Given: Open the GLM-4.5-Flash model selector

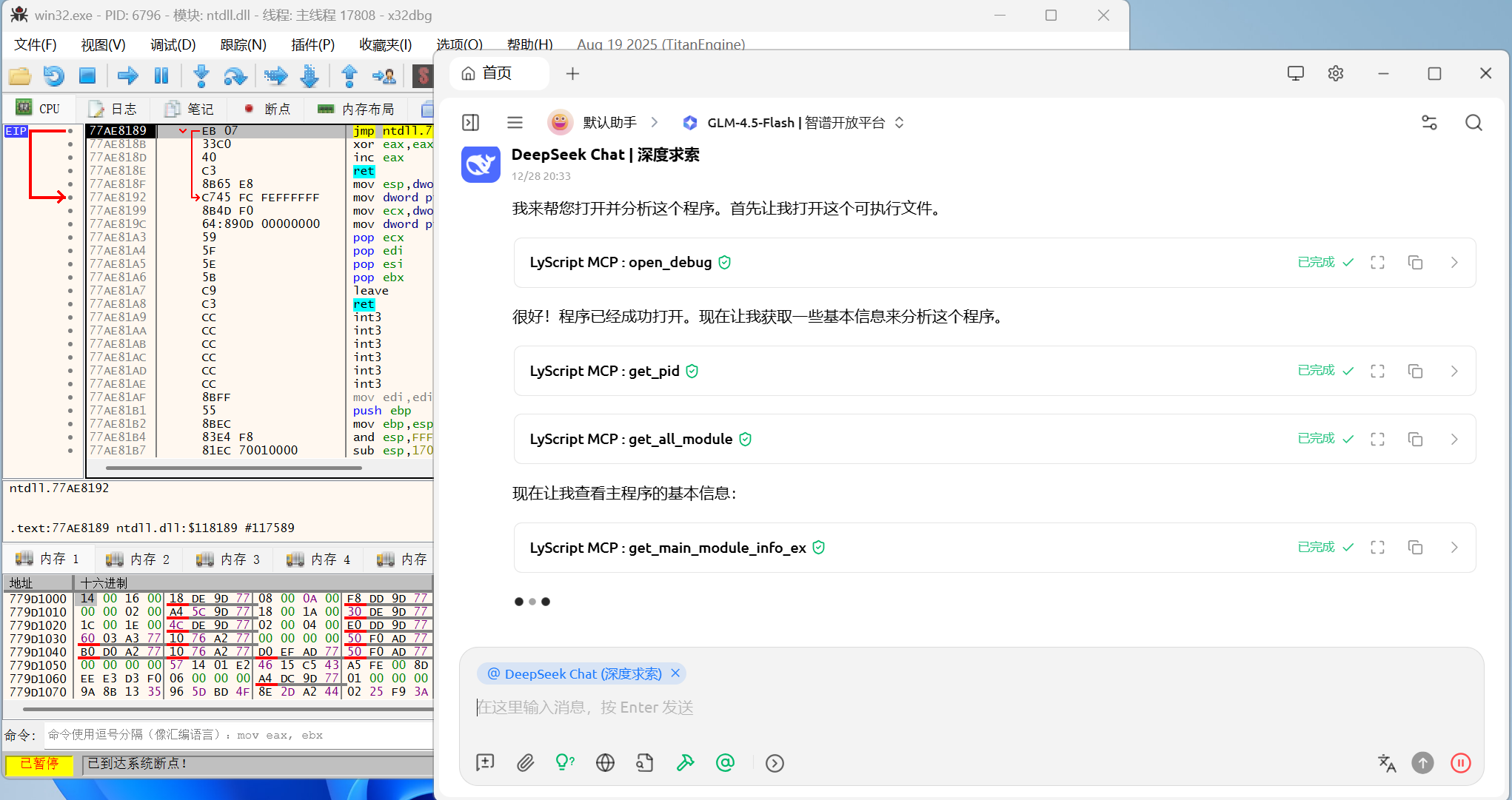Looking at the screenshot, I should click(x=794, y=123).
